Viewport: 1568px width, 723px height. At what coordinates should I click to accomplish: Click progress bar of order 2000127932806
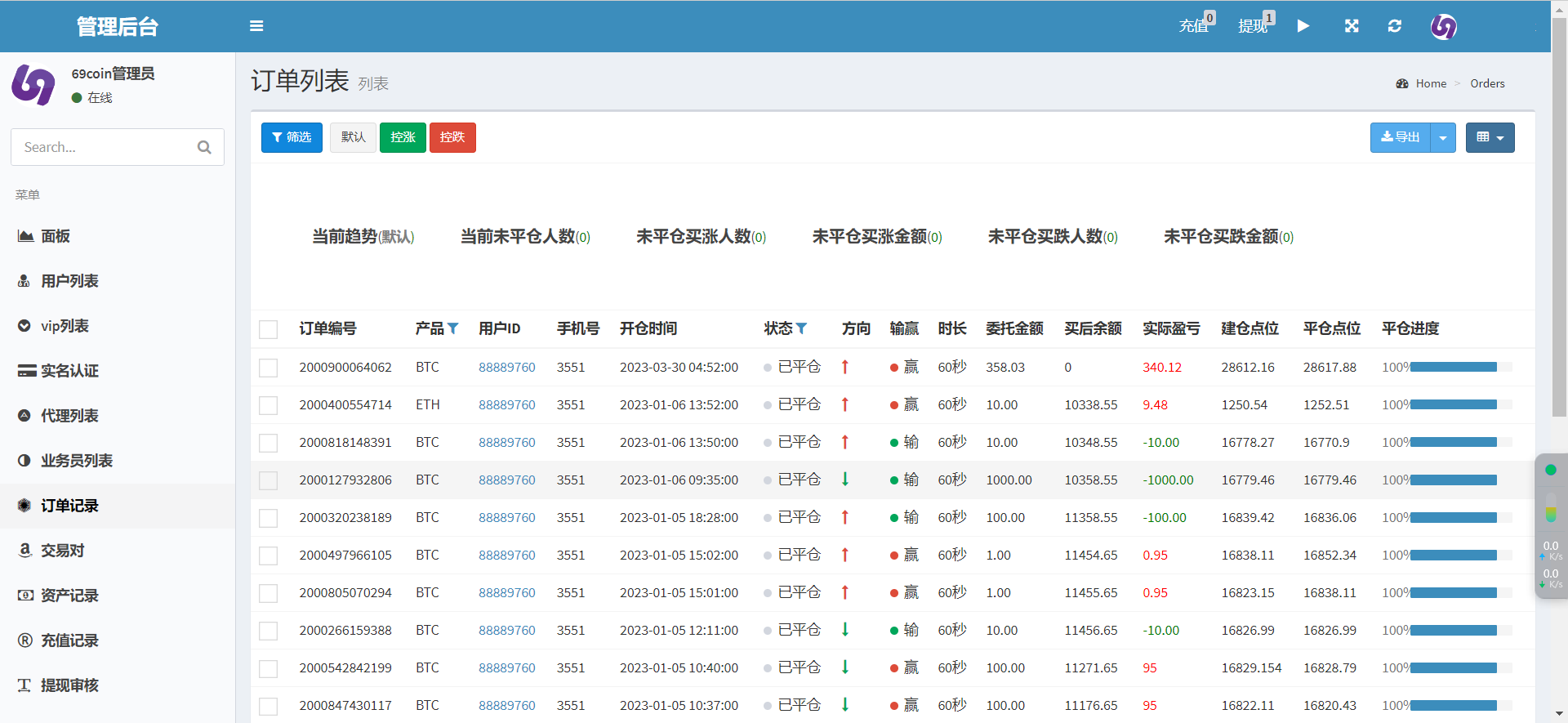(1461, 480)
